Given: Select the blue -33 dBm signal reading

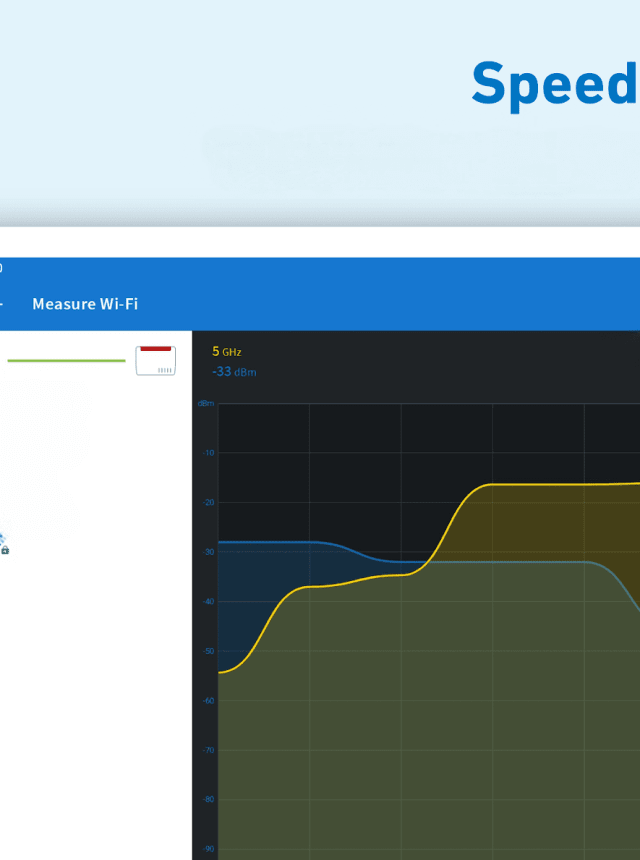Looking at the screenshot, I should pyautogui.click(x=234, y=372).
